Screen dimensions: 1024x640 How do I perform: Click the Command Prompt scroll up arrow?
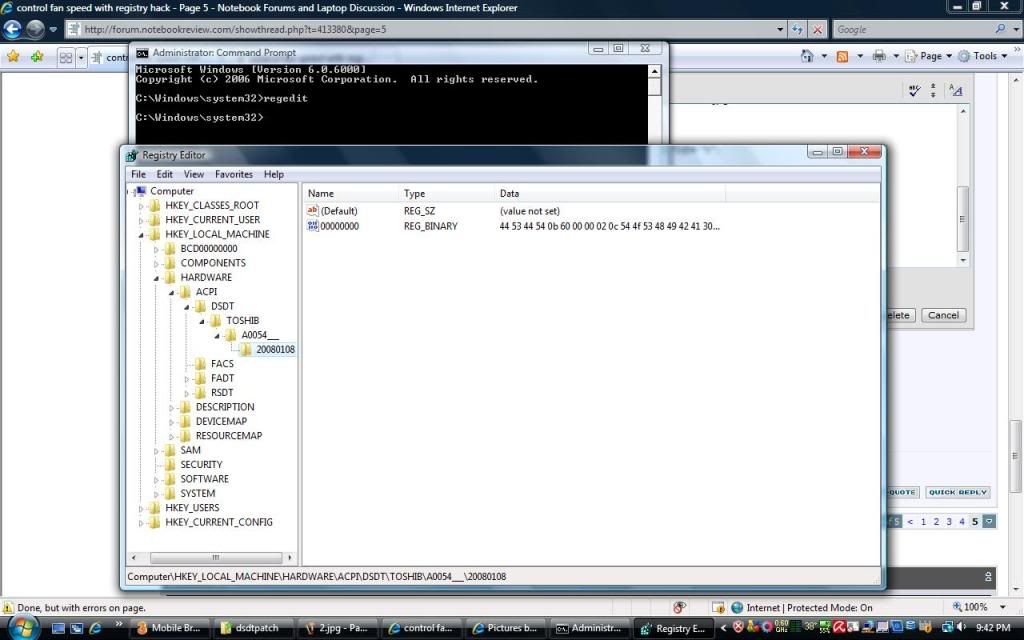[x=654, y=71]
